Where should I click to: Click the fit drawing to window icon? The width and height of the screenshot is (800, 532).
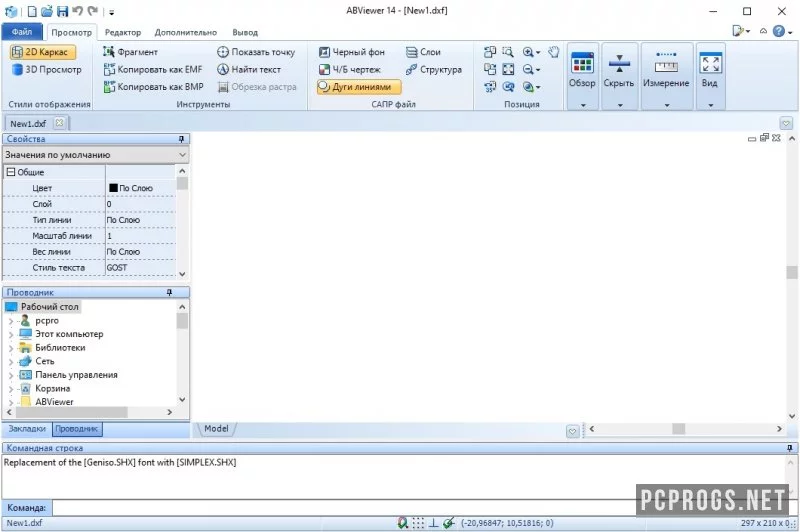(x=508, y=69)
